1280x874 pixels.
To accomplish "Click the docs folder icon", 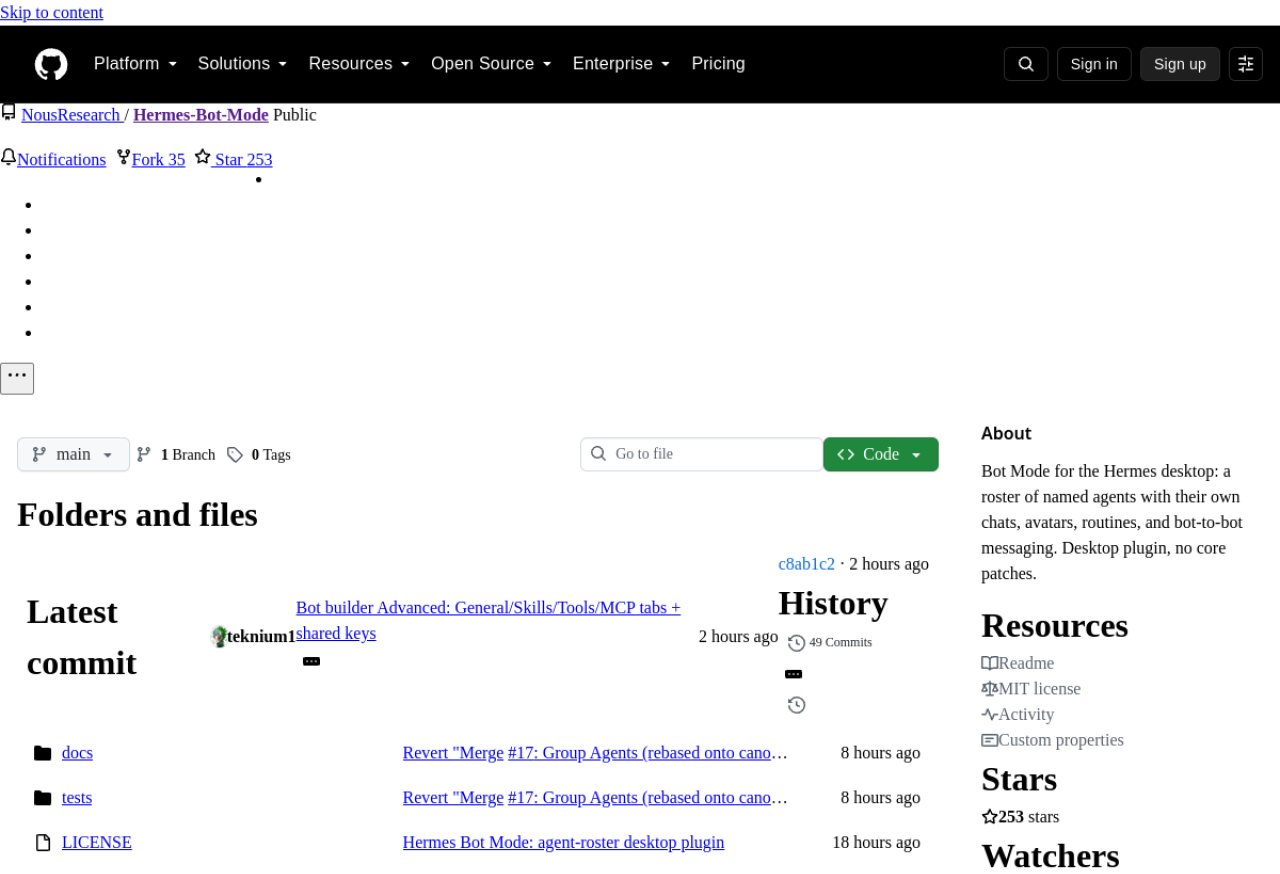I will pyautogui.click(x=42, y=753).
